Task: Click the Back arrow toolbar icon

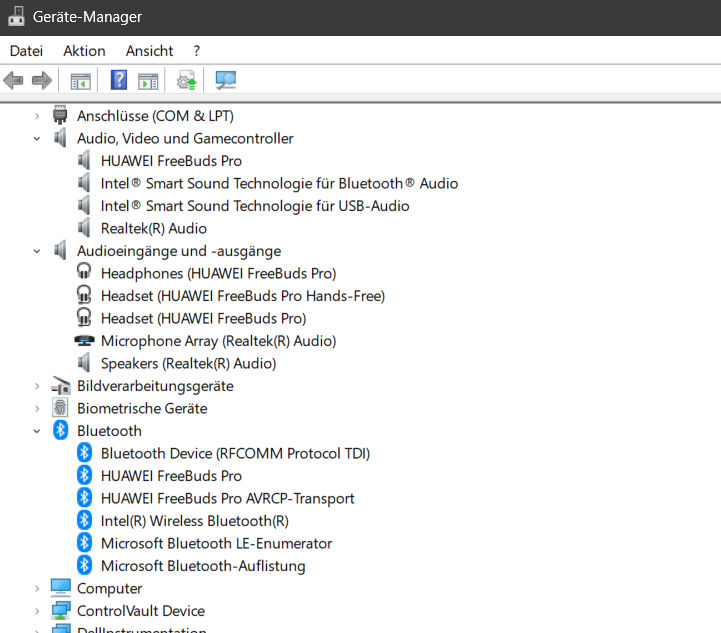Action: pyautogui.click(x=13, y=80)
